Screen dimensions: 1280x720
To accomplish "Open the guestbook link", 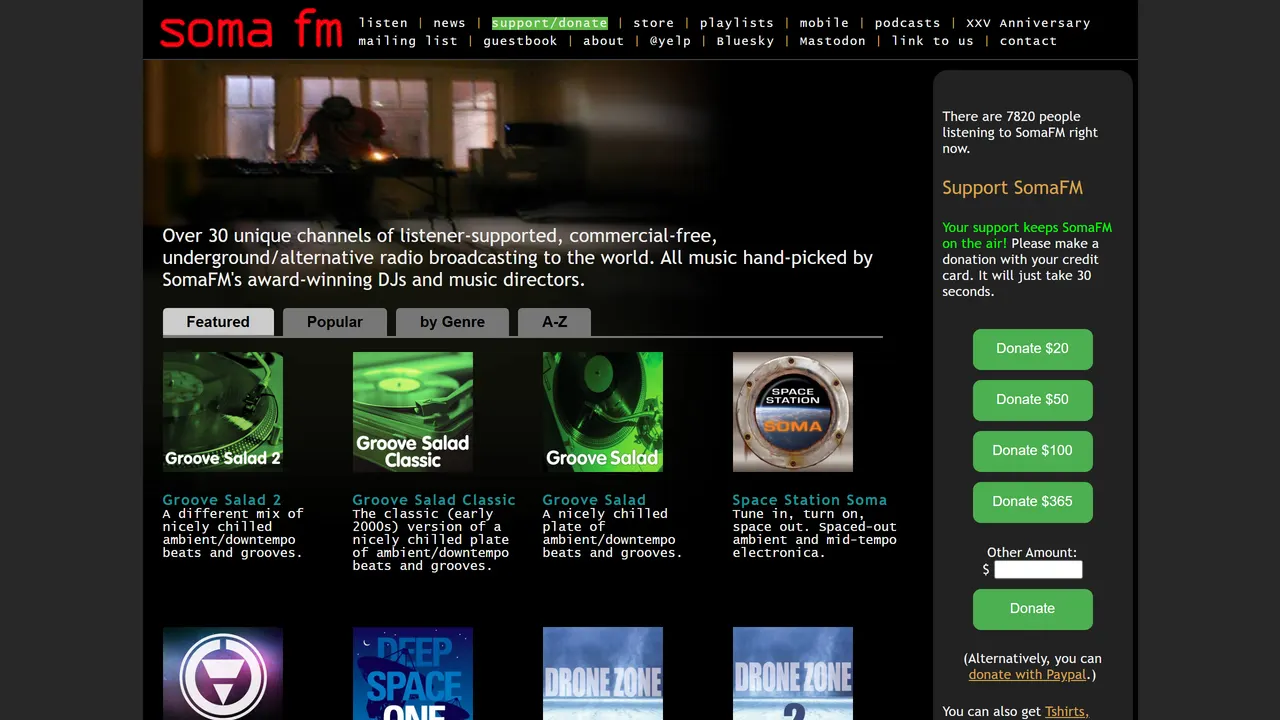I will (520, 41).
